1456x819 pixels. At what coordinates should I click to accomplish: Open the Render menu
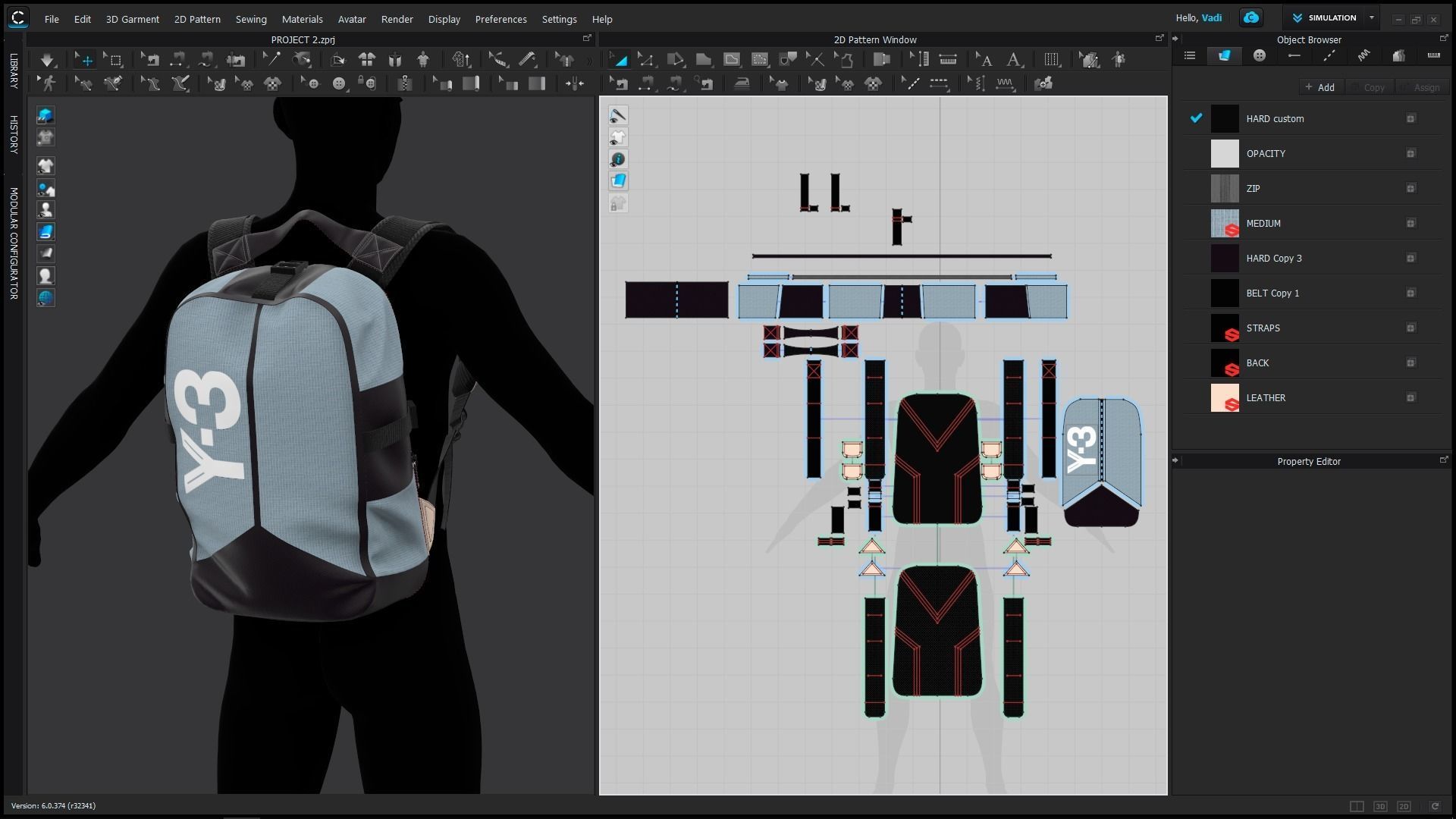click(397, 19)
